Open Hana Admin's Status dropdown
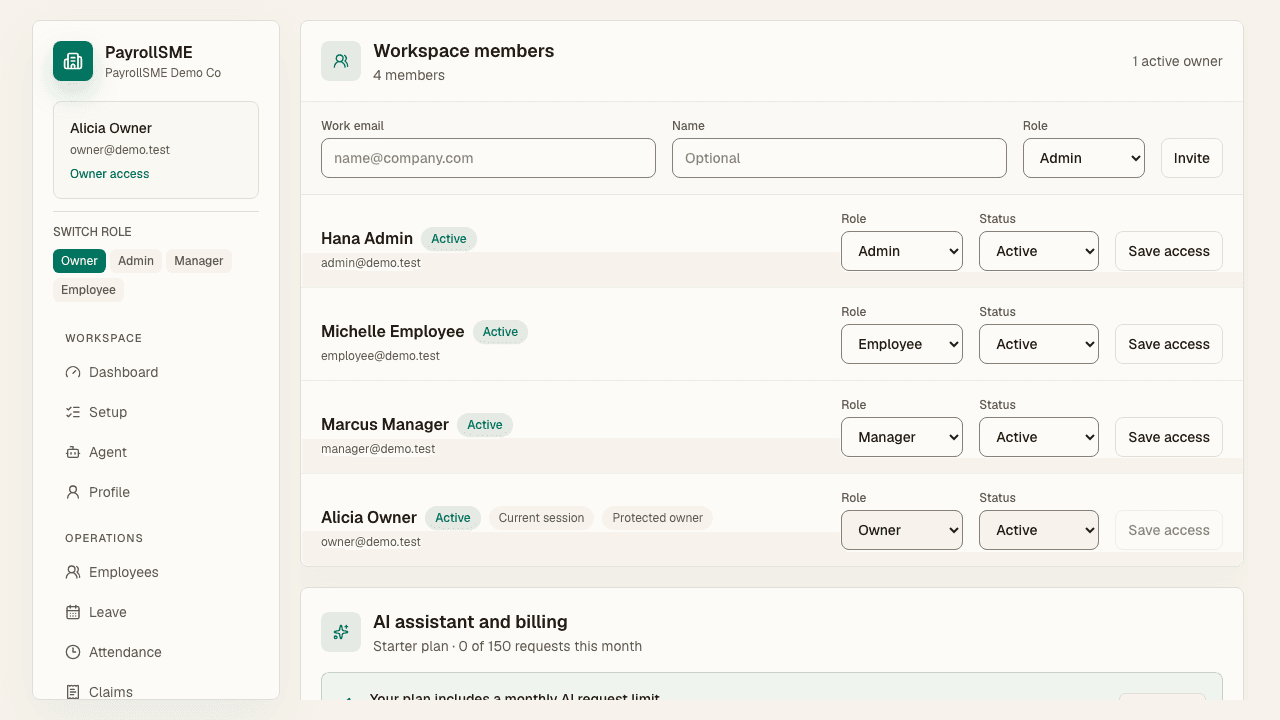 (x=1039, y=251)
